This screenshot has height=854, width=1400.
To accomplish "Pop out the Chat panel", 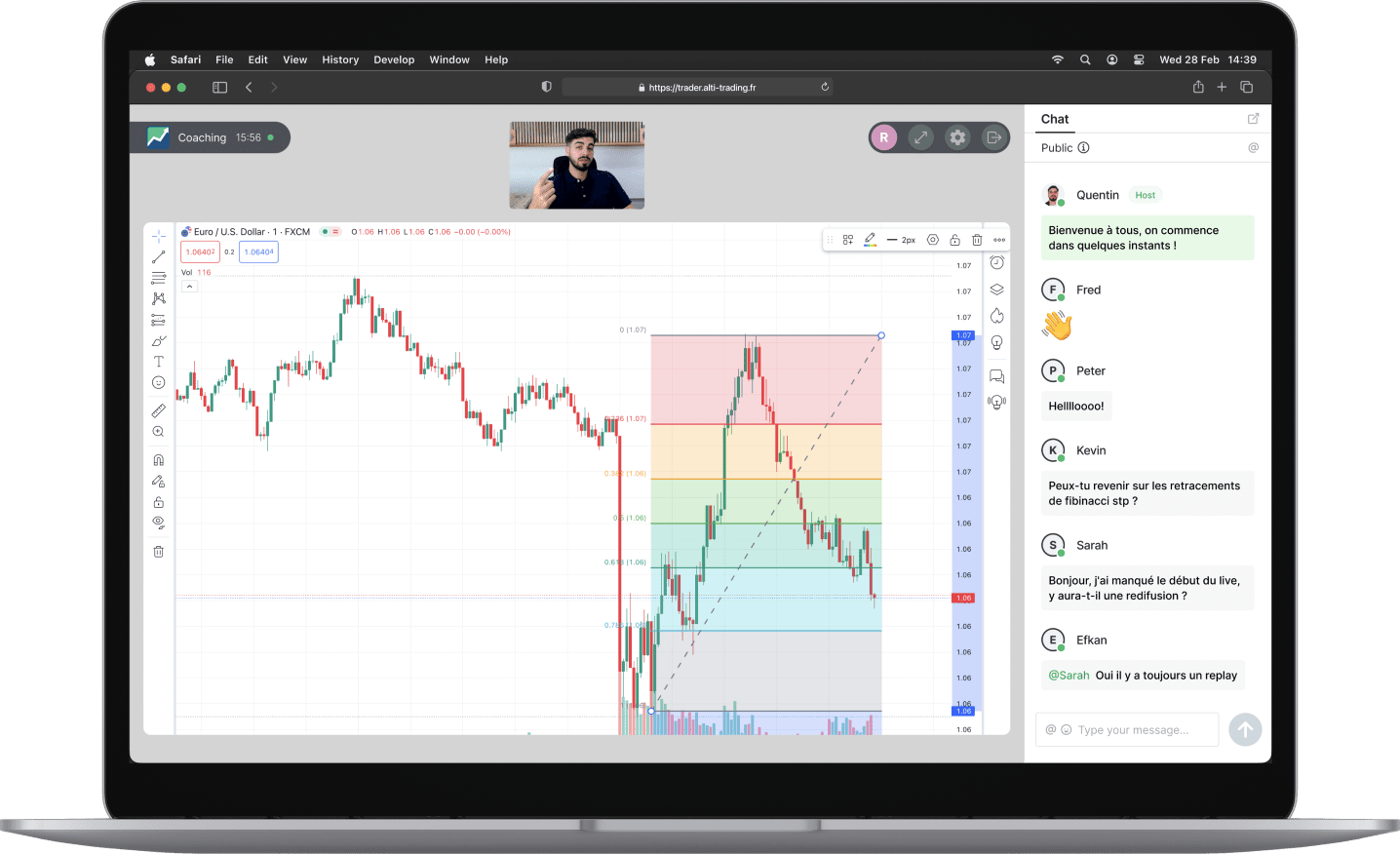I will click(x=1253, y=119).
